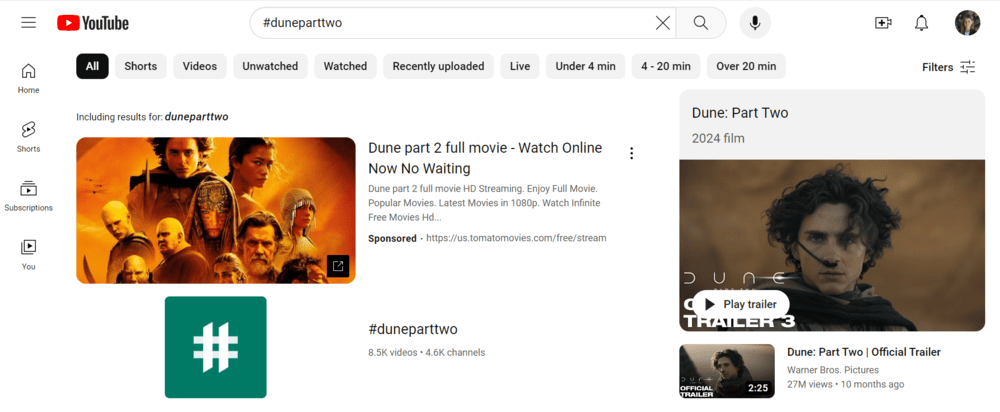Click the Sponsored label
The width and height of the screenshot is (1000, 412).
[392, 238]
